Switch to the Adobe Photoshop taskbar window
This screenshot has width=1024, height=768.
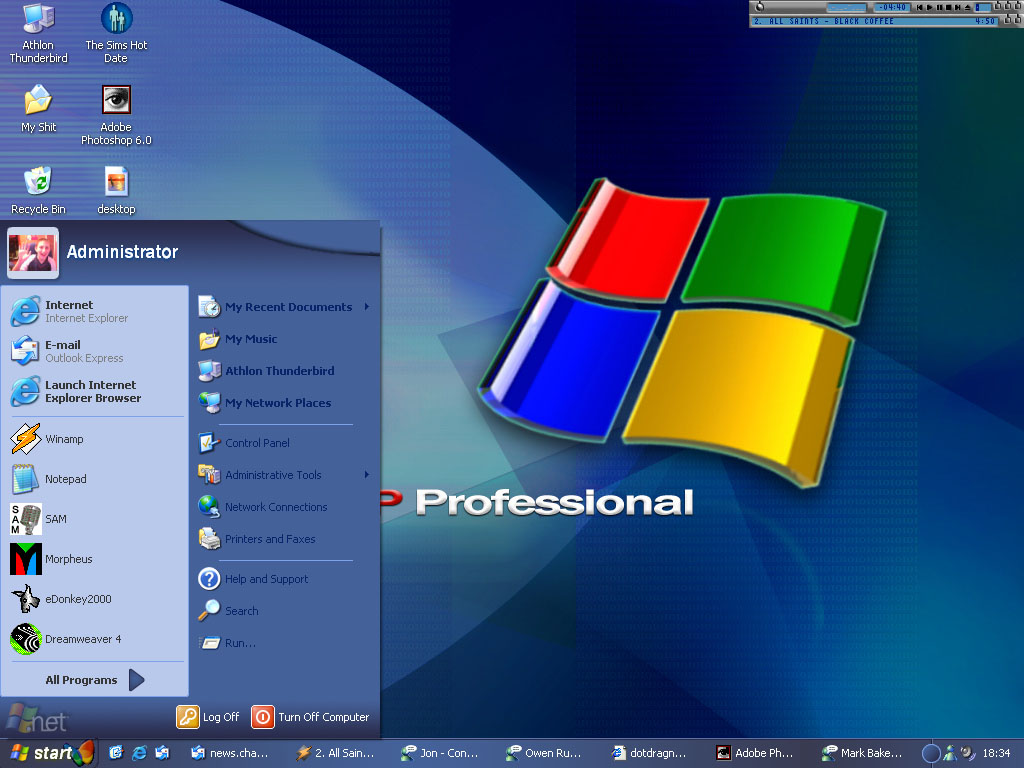pyautogui.click(x=755, y=753)
